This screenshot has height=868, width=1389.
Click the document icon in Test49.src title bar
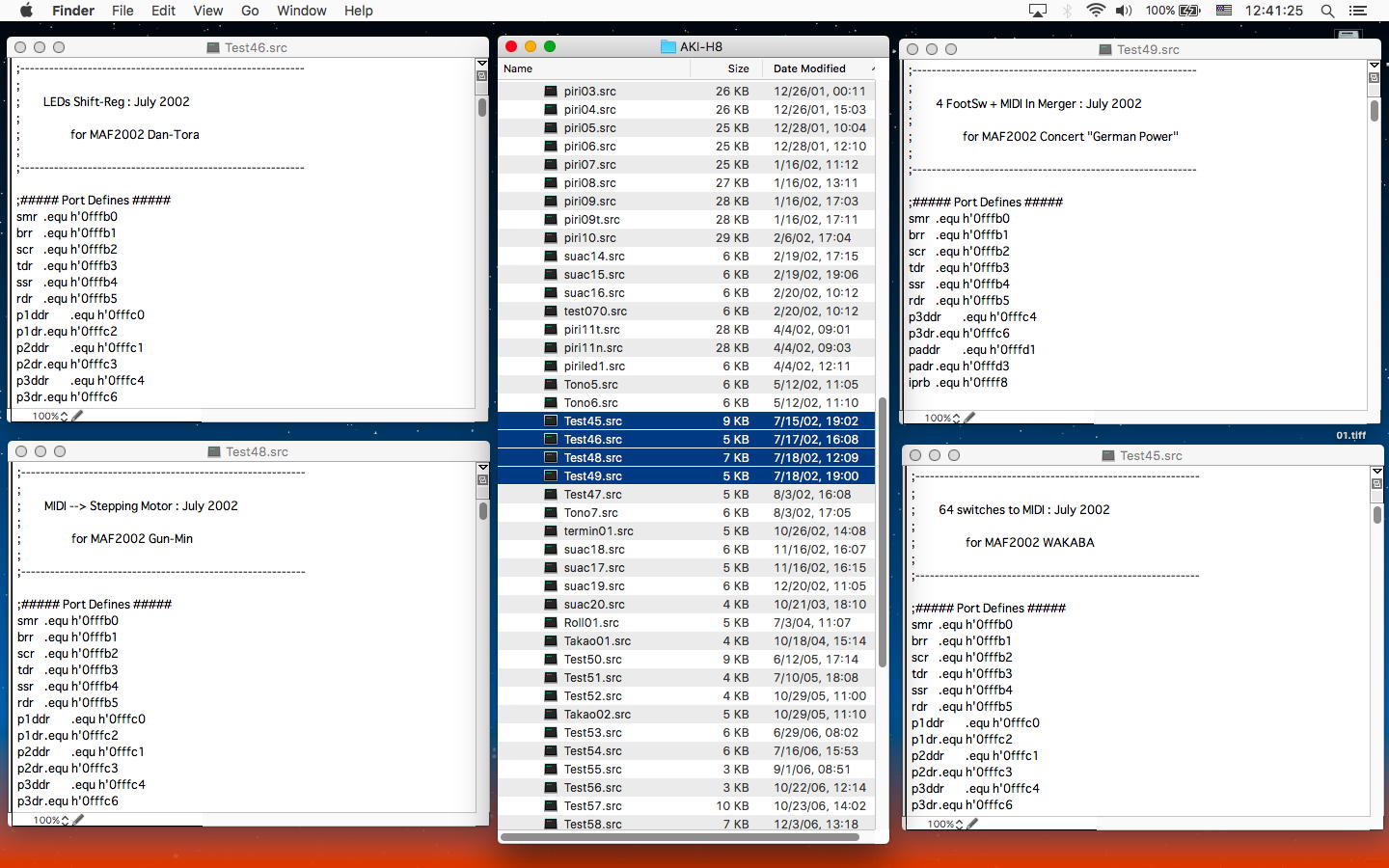(x=1105, y=49)
